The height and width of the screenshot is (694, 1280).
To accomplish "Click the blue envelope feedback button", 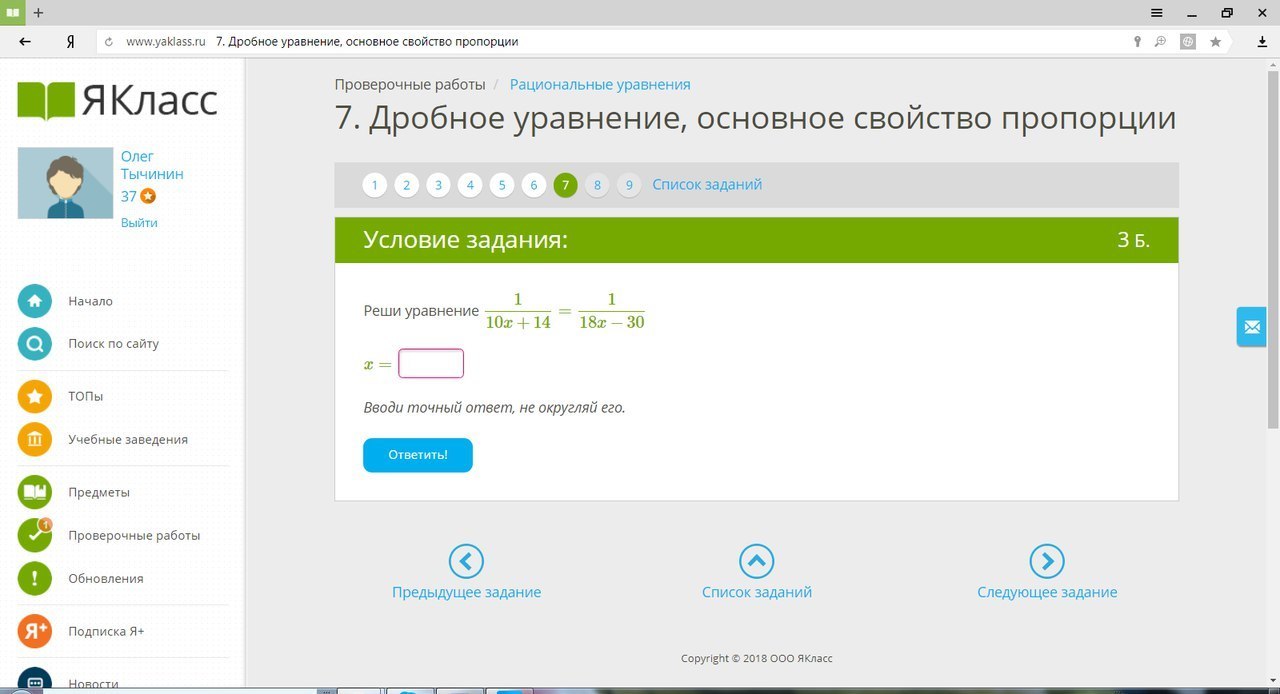I will 1251,327.
